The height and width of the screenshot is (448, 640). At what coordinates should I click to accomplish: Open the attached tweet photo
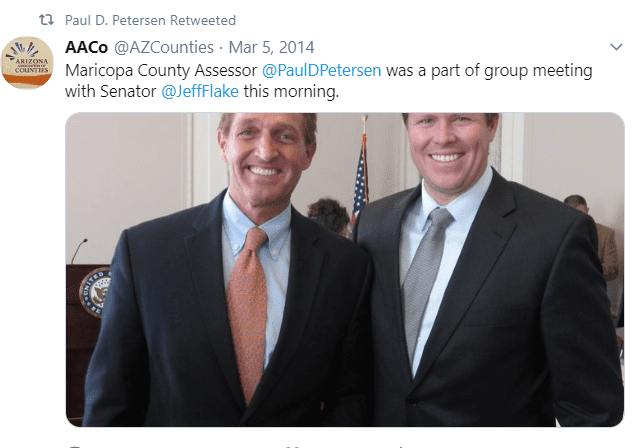[345, 270]
